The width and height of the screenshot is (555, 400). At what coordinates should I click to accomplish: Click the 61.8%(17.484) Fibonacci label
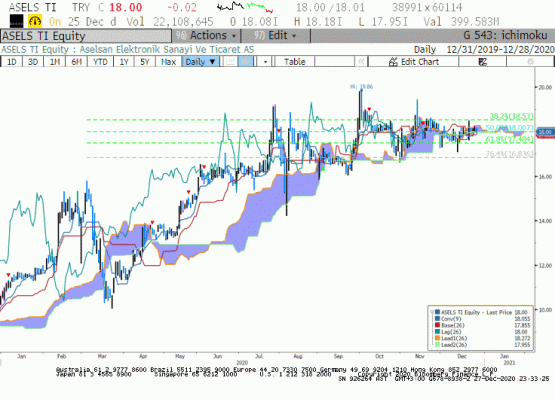509,139
